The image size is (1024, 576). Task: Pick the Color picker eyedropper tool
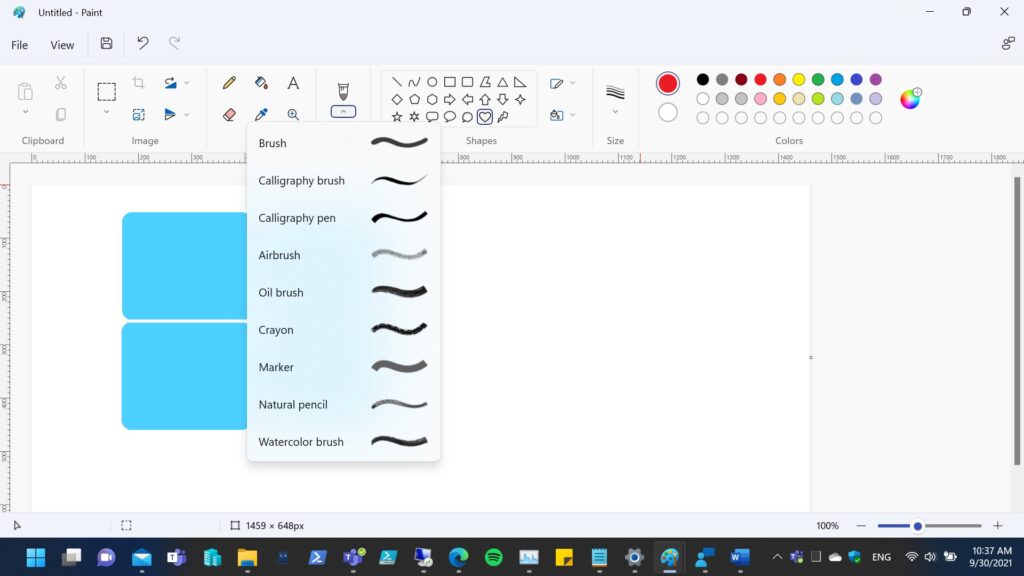tap(261, 115)
